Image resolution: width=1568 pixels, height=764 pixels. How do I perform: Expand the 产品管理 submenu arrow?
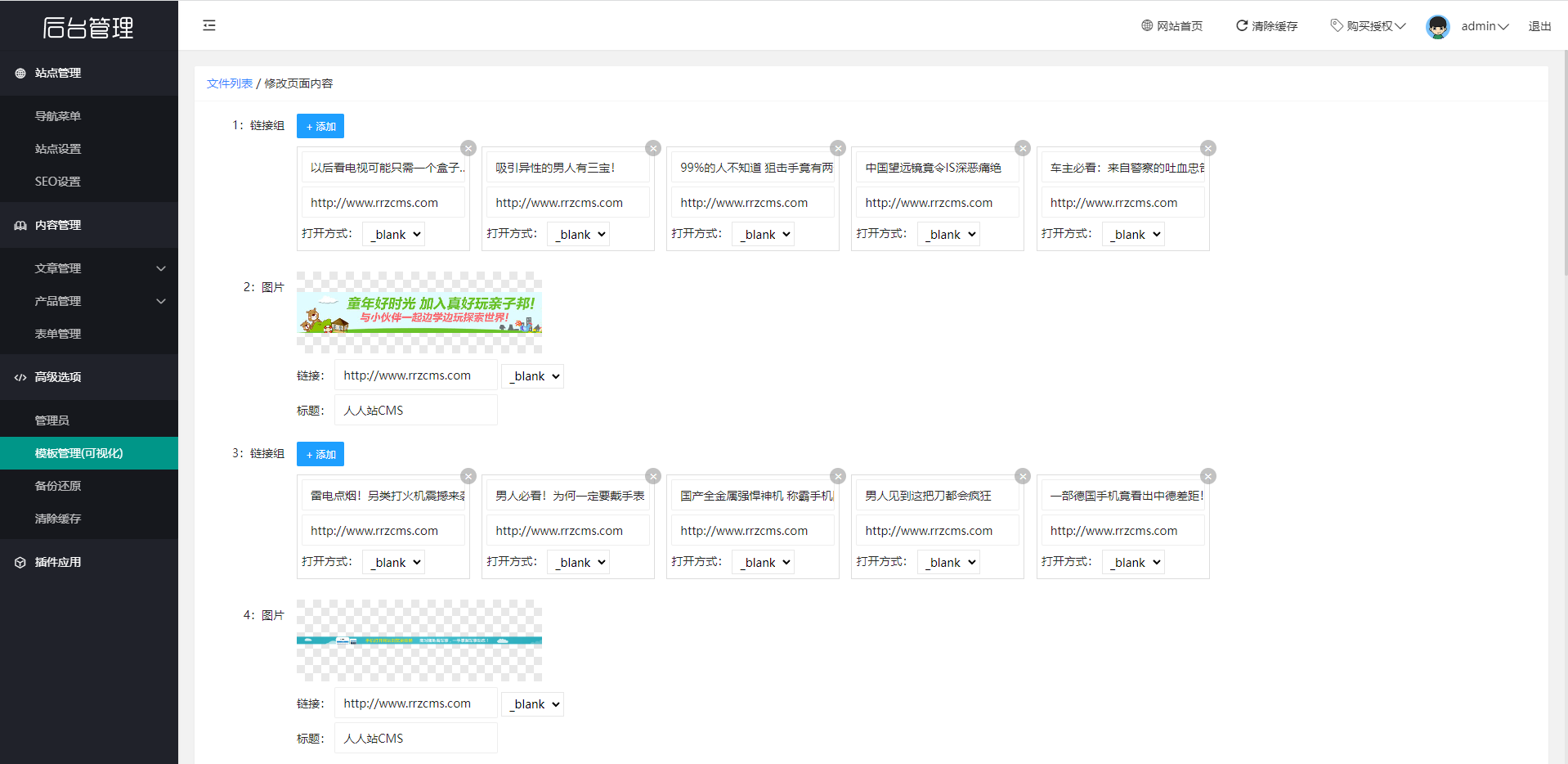[161, 301]
